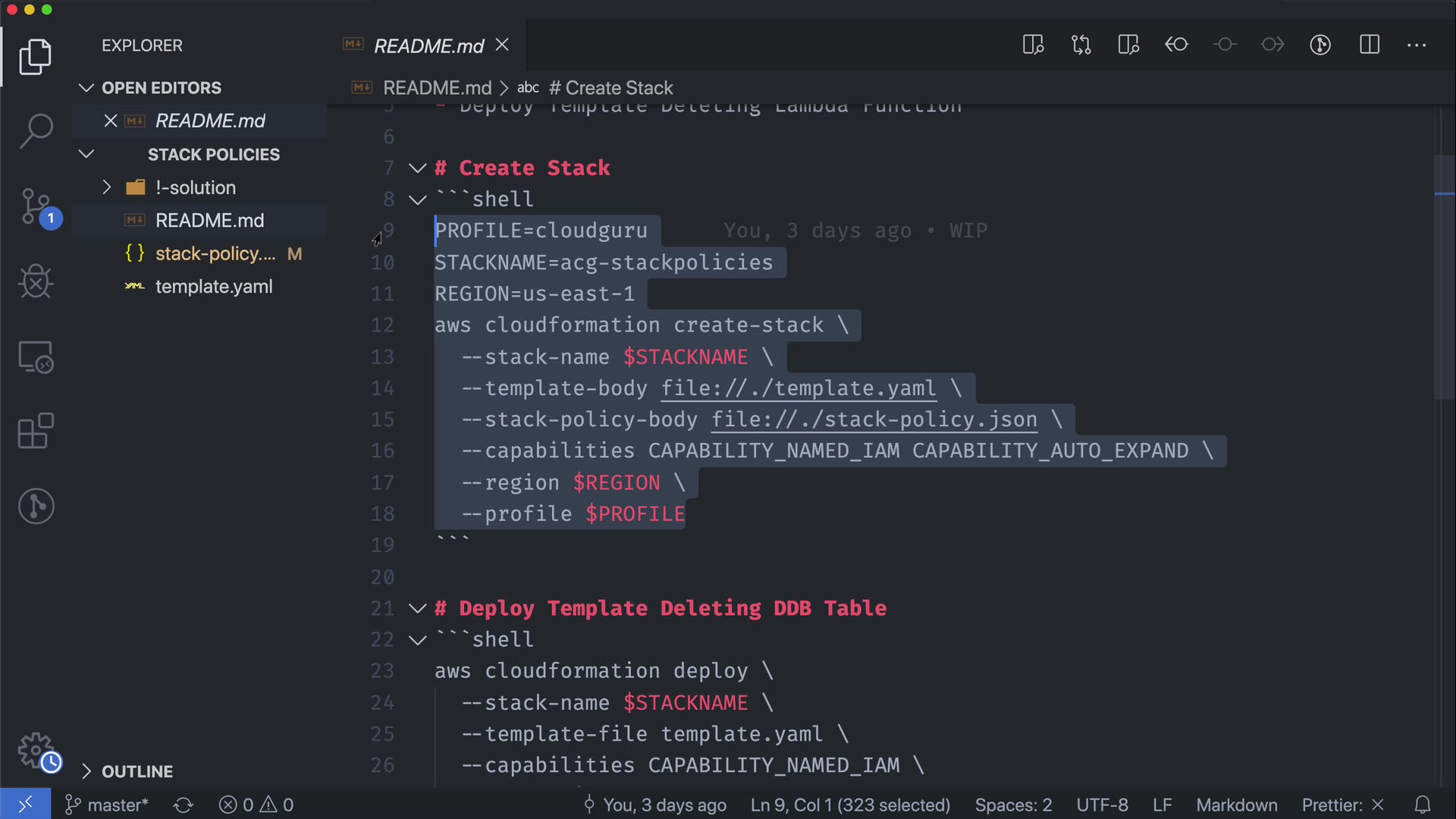Screen dimensions: 1456x819
Task: Open Source Control view with badge
Action: (36, 206)
